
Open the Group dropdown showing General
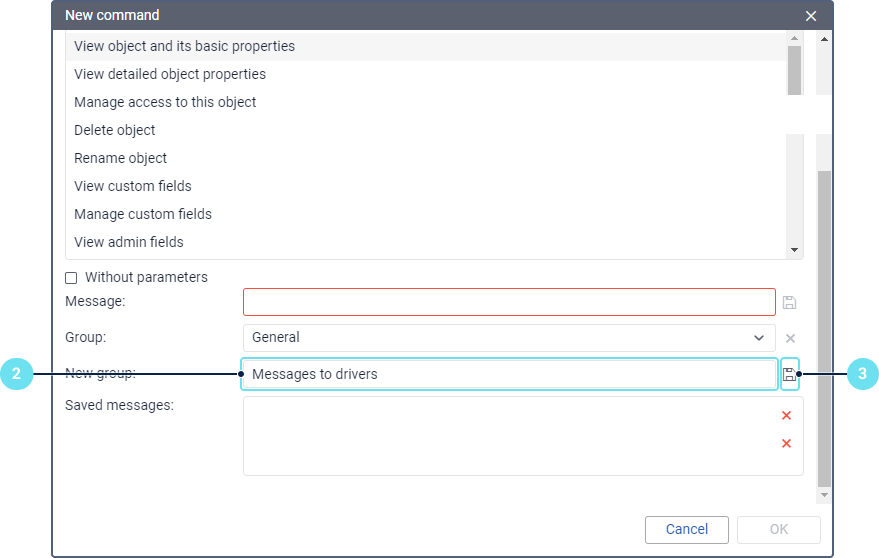pos(508,338)
